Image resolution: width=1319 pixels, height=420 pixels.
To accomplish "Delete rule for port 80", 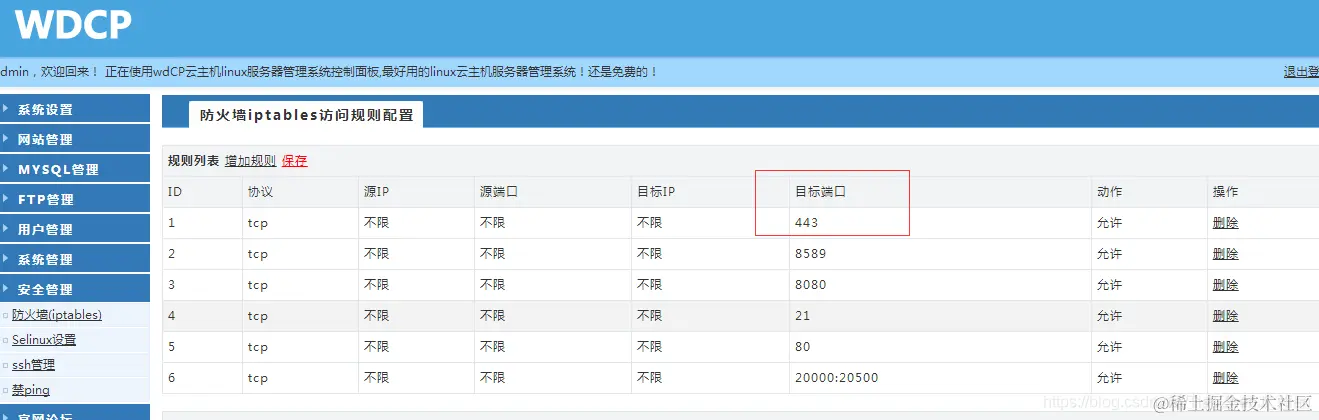I will (1225, 347).
